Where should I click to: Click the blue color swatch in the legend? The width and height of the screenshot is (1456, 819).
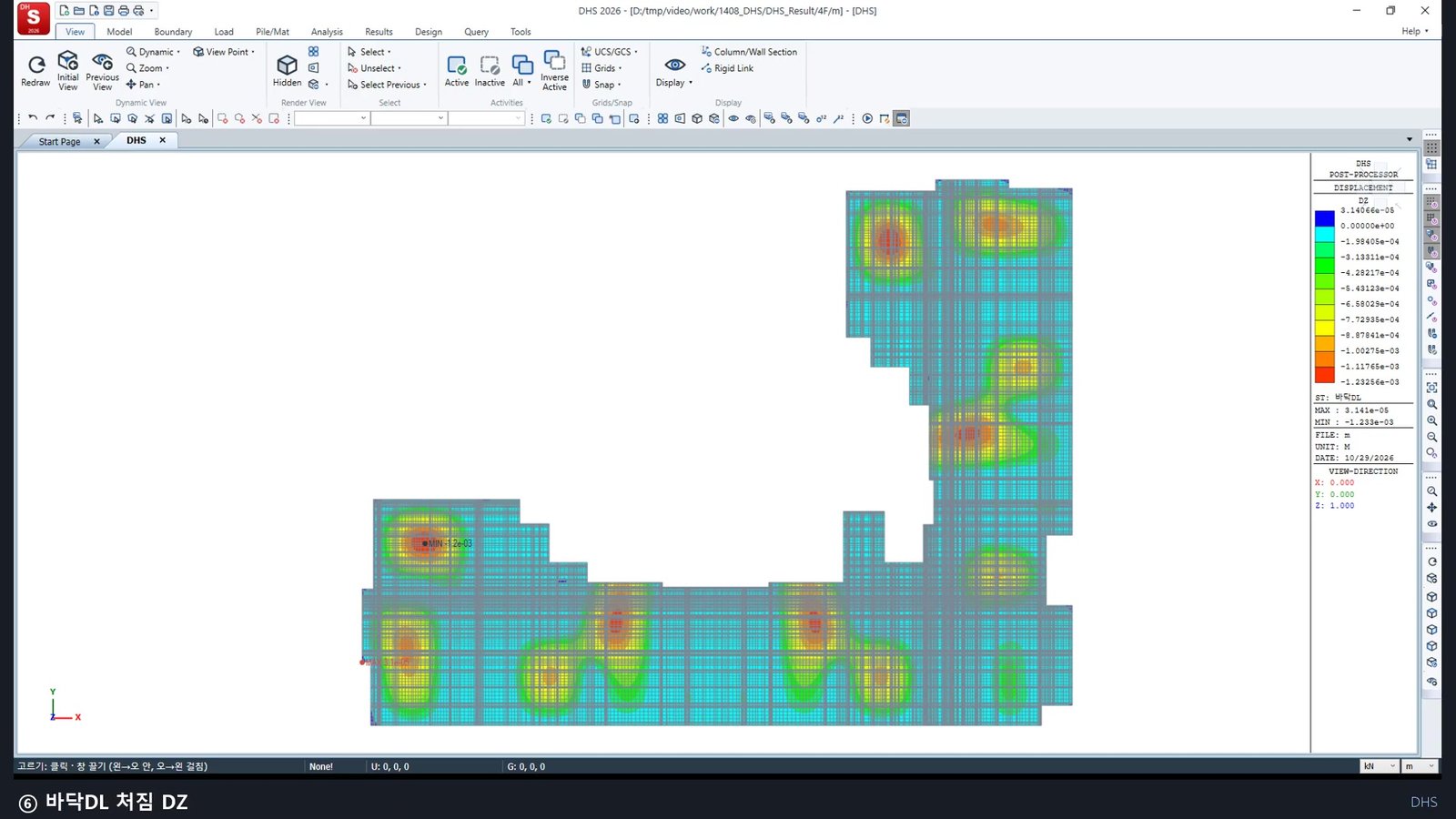[x=1324, y=218]
